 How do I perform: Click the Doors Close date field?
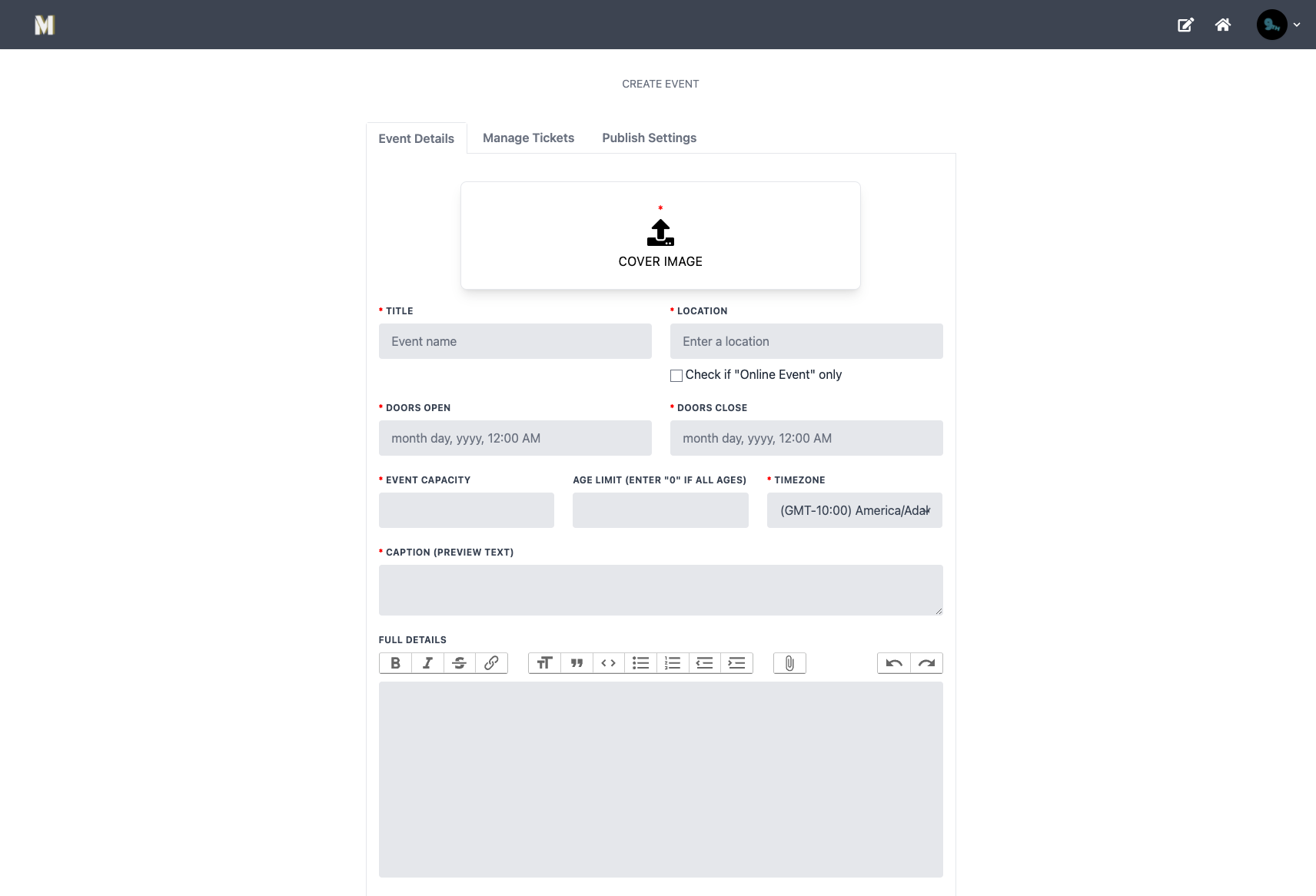coord(806,438)
